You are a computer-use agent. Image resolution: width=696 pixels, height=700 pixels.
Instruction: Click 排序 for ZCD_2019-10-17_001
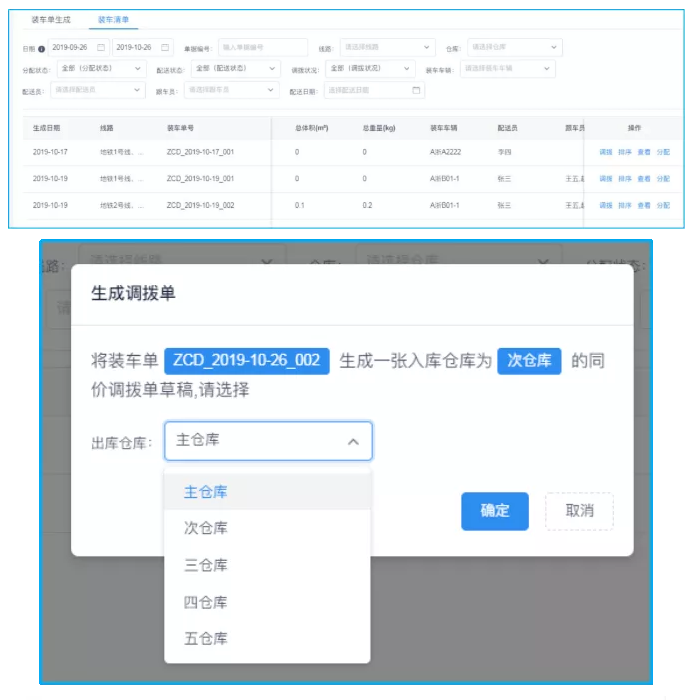pyautogui.click(x=625, y=152)
